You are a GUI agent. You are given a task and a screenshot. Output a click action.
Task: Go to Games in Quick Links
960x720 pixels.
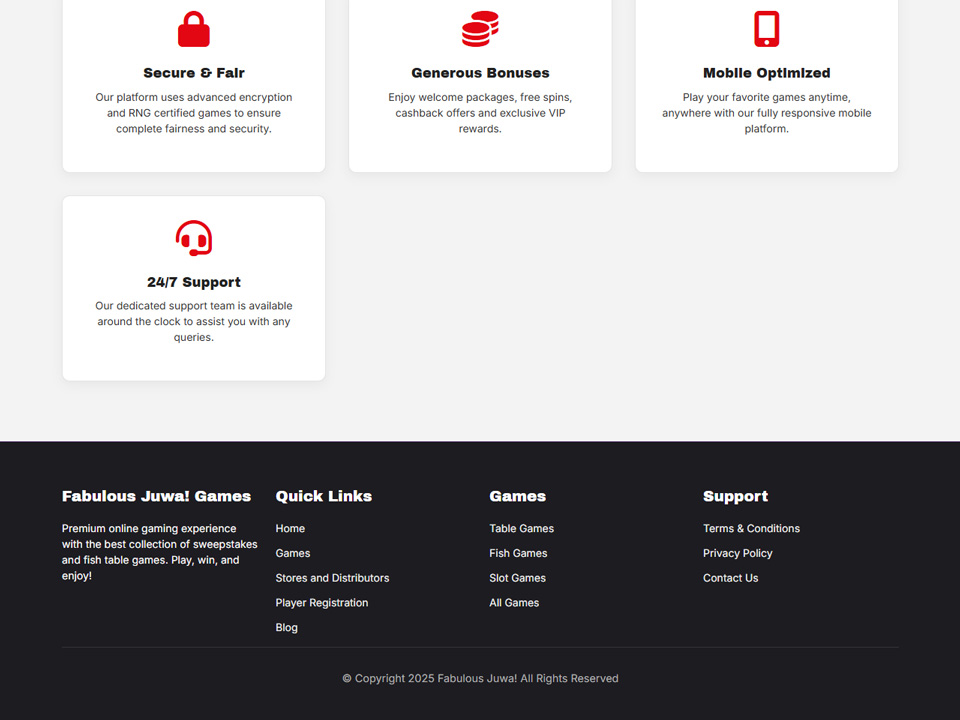click(x=293, y=553)
